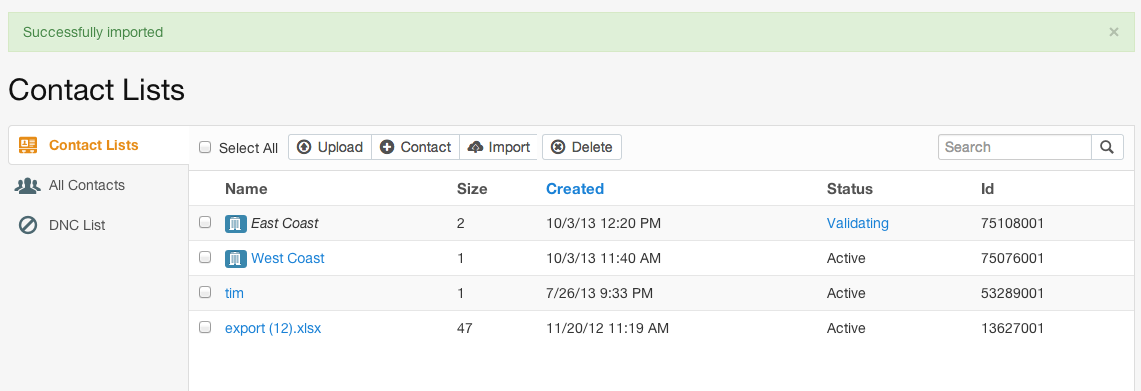This screenshot has height=391, width=1141.
Task: Click the Id 75076001 cell
Action: (x=1012, y=258)
